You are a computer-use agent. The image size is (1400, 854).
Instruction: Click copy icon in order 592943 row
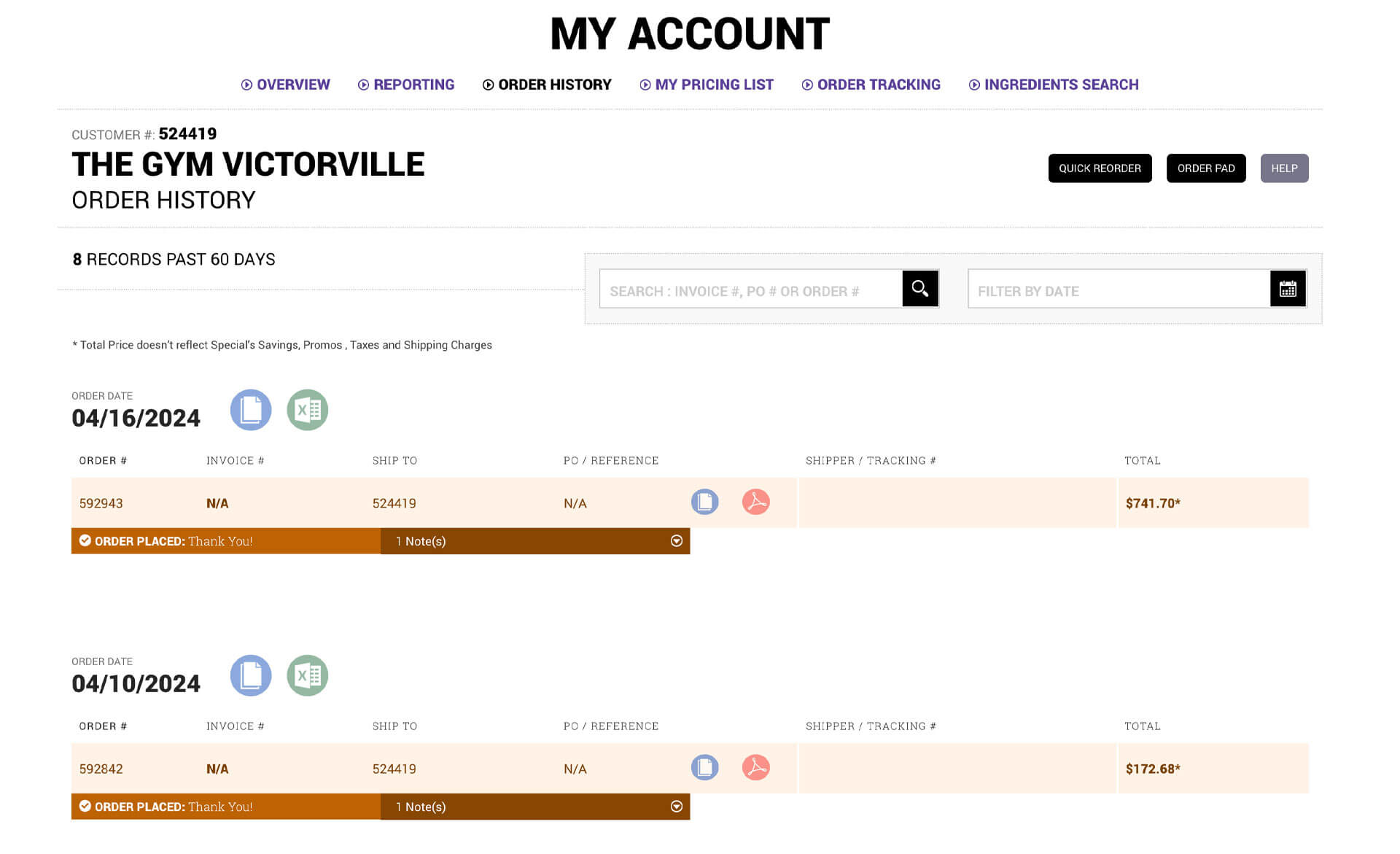pyautogui.click(x=704, y=502)
